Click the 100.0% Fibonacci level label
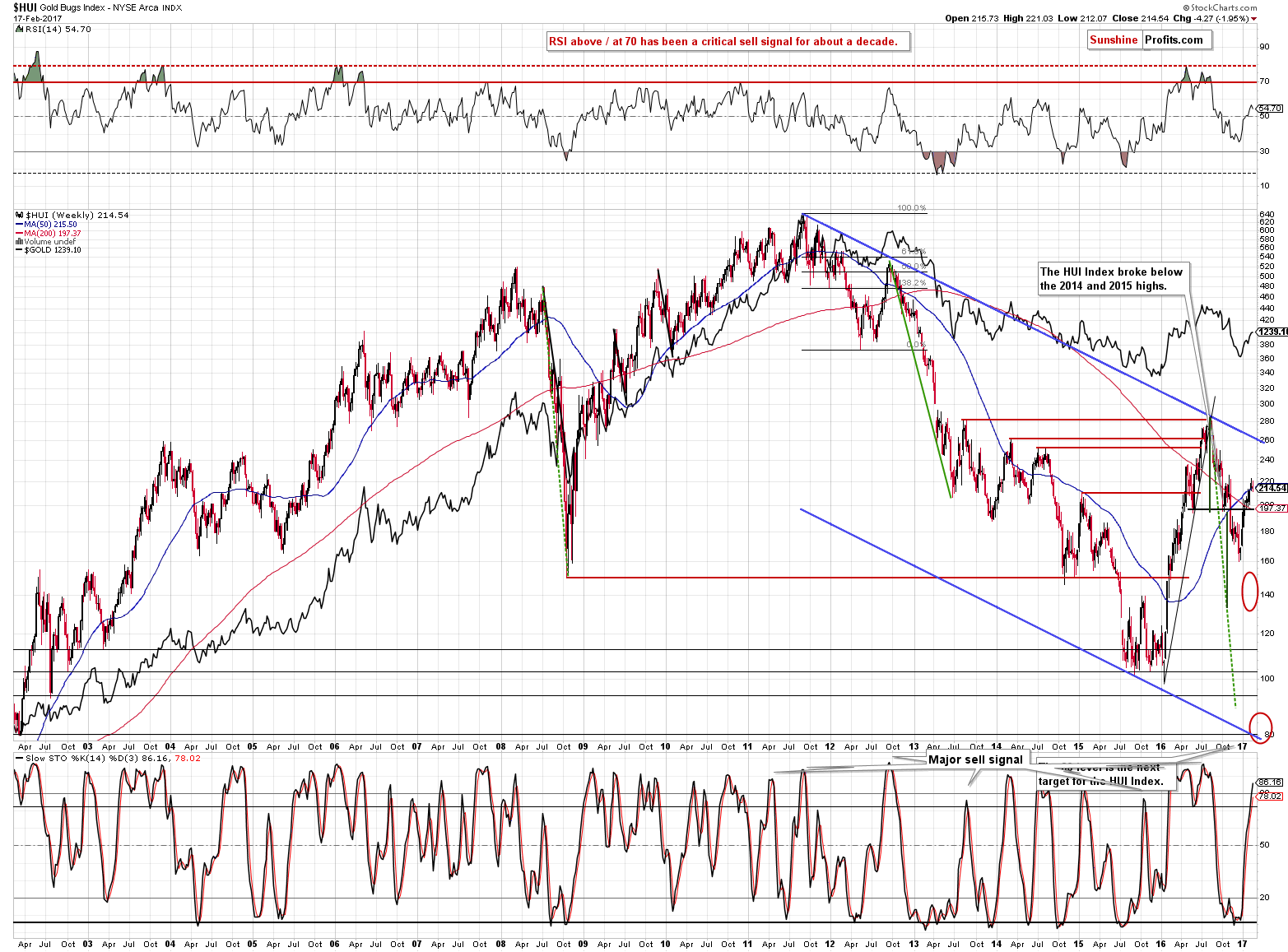Screen dimensions: 1288x952 pyautogui.click(x=912, y=208)
